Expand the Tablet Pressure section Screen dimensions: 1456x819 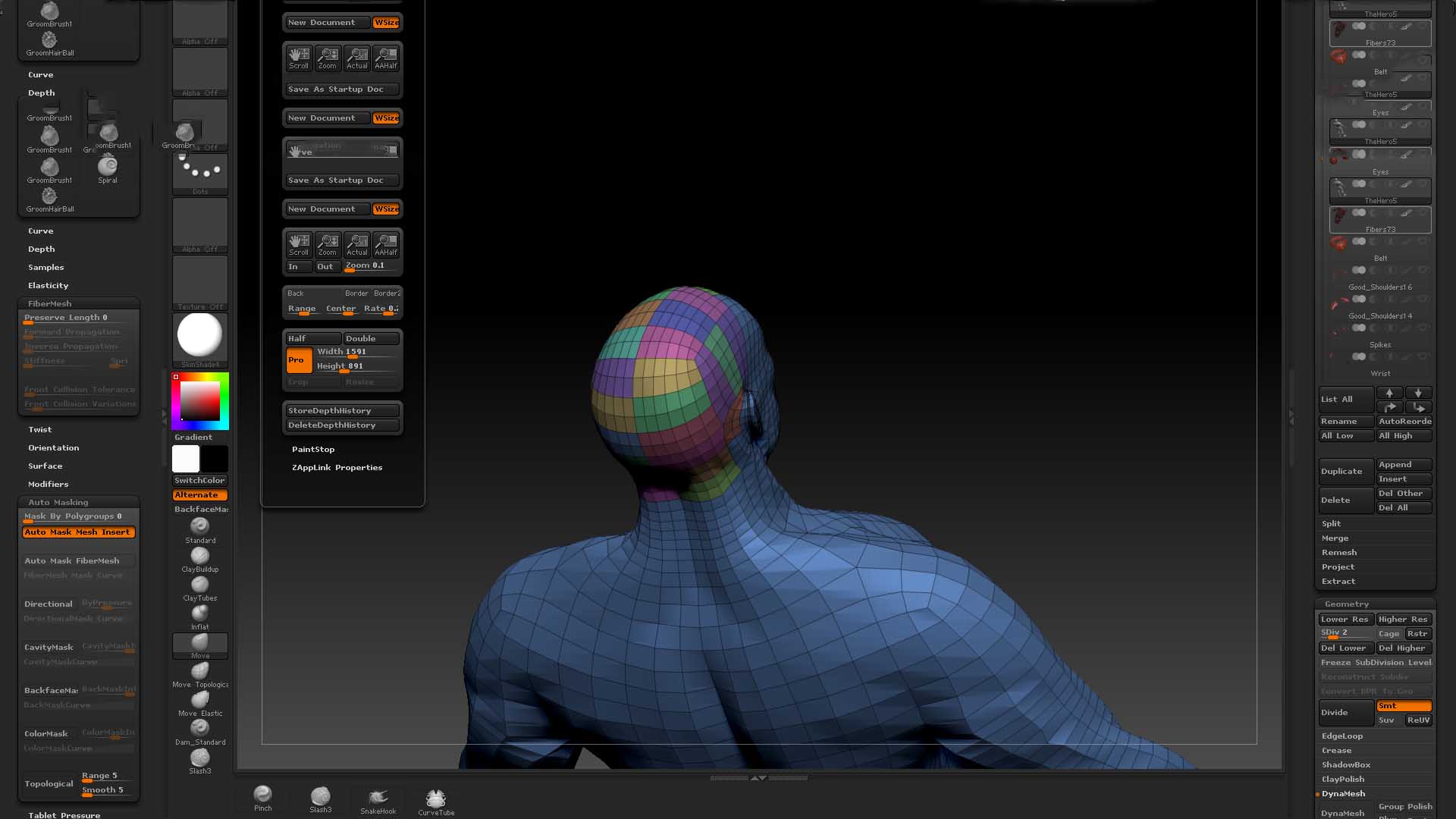point(64,815)
